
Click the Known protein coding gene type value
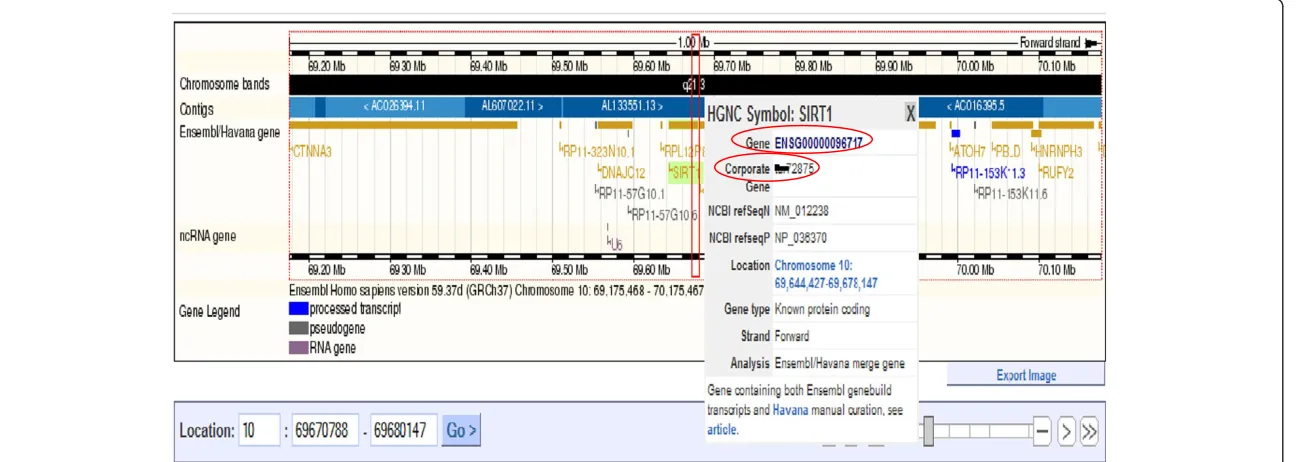822,310
